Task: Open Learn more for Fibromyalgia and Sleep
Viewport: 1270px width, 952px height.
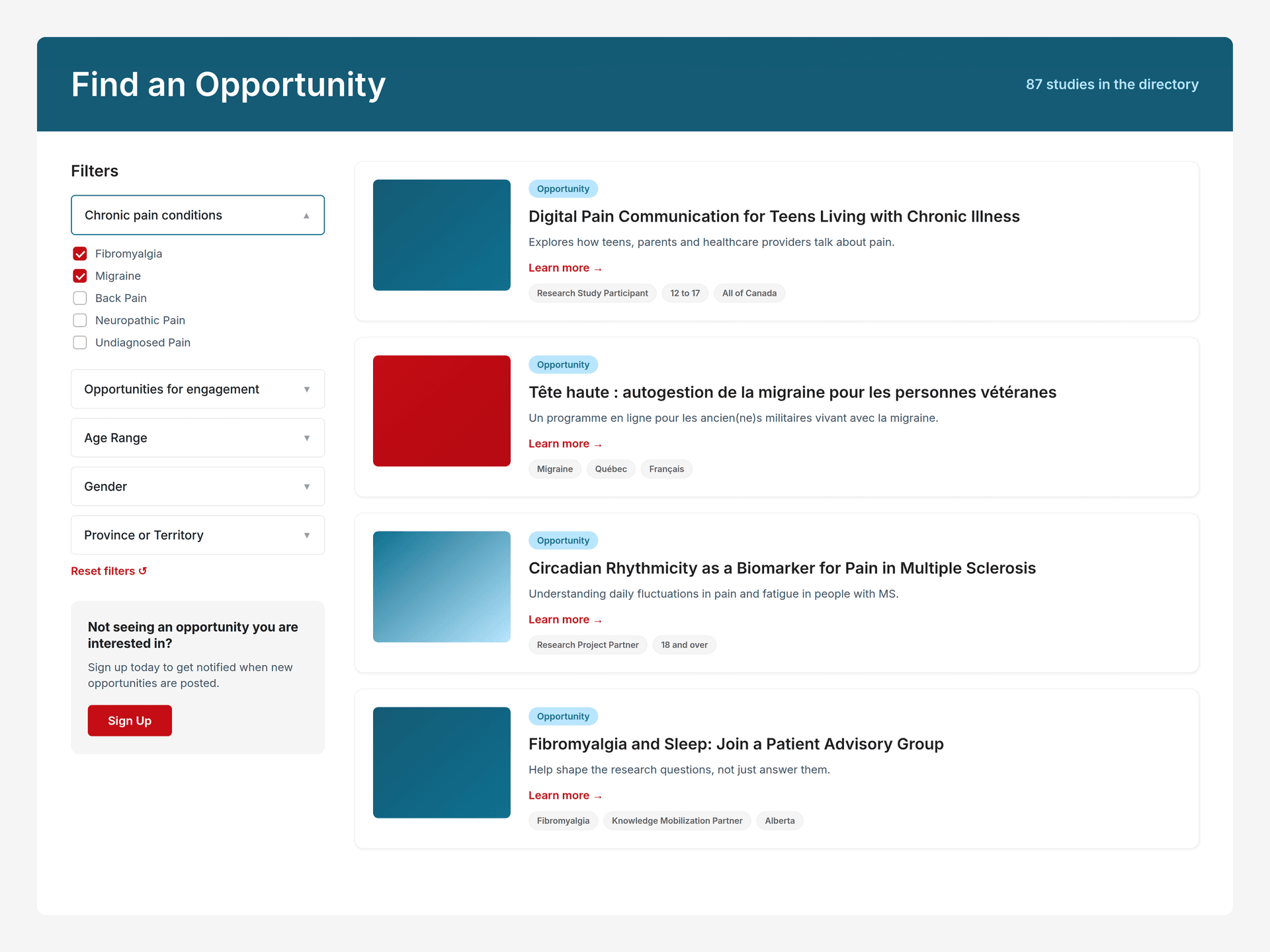Action: pyautogui.click(x=565, y=795)
